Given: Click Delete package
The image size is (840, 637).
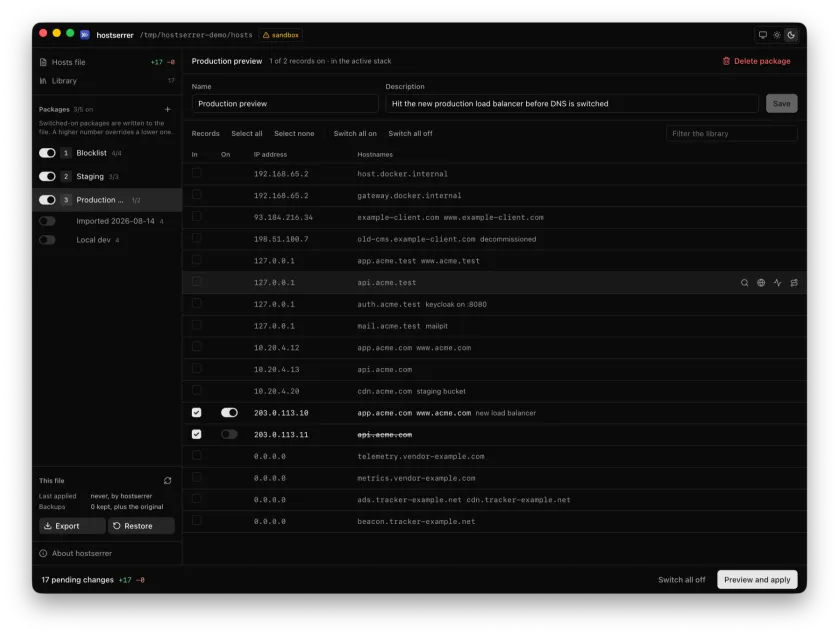Looking at the screenshot, I should [x=756, y=61].
